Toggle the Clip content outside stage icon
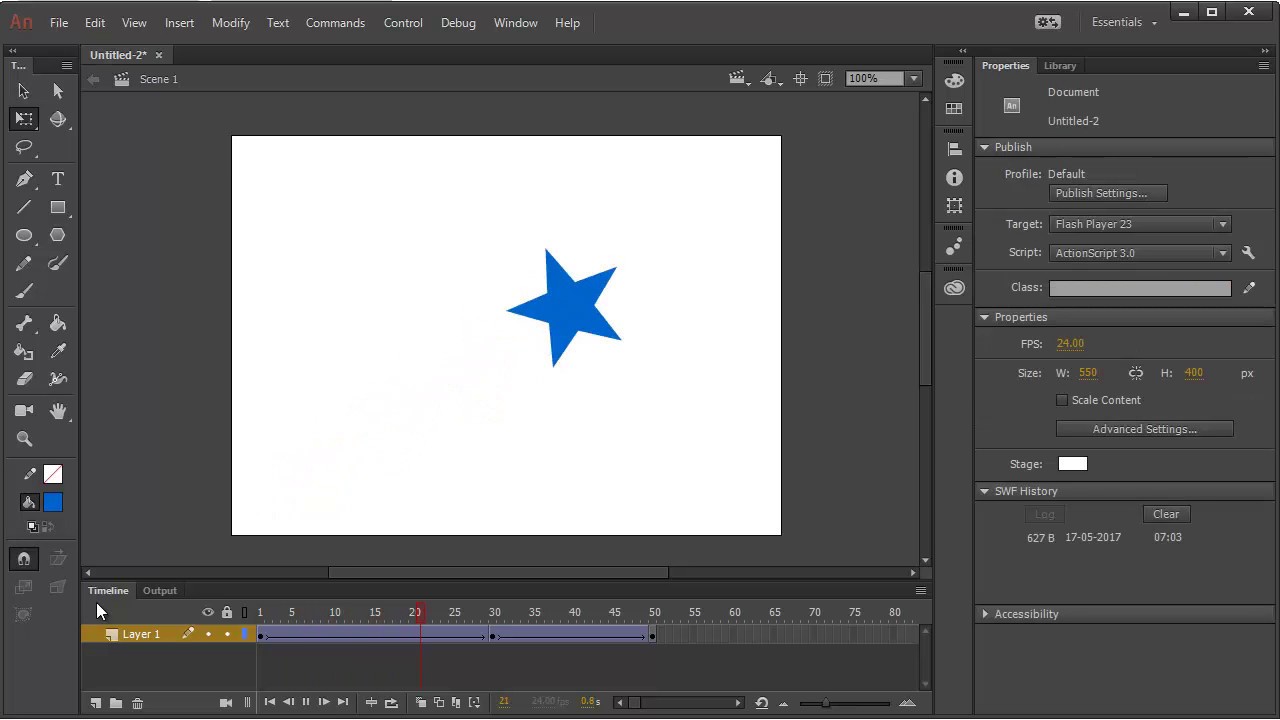The image size is (1280, 720). point(825,79)
